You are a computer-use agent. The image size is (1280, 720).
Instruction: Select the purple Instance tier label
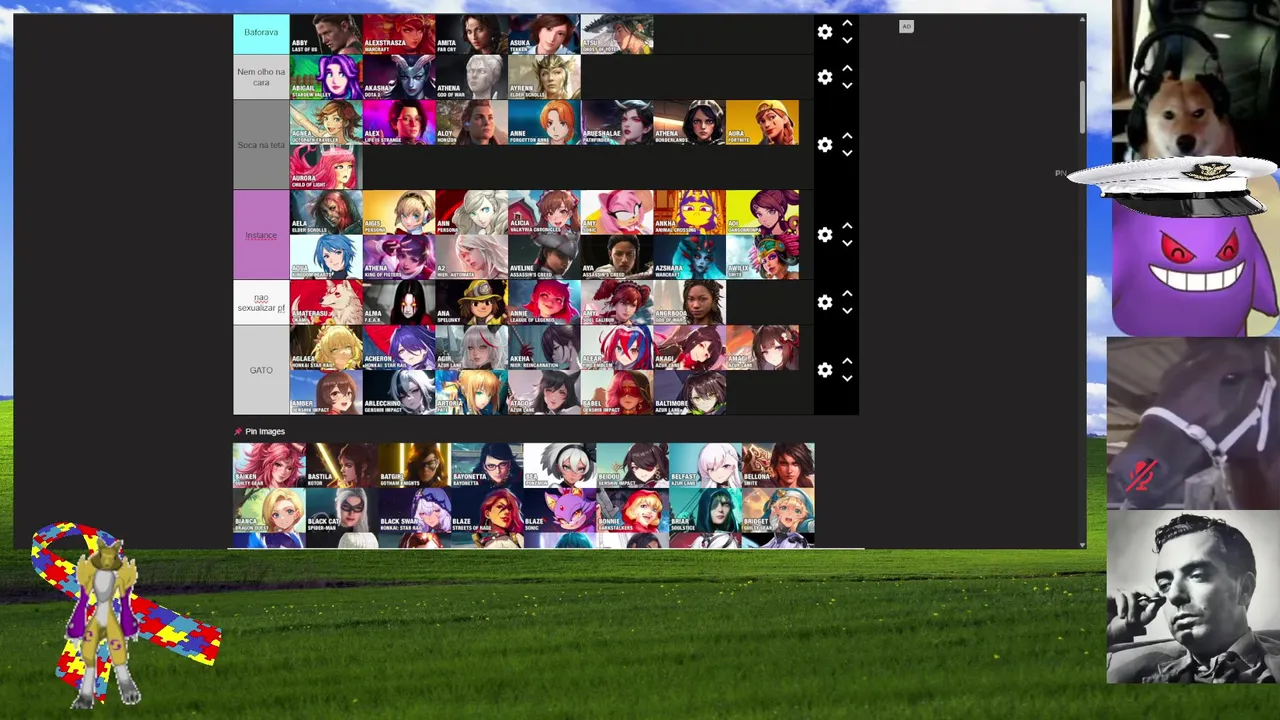[x=261, y=235]
